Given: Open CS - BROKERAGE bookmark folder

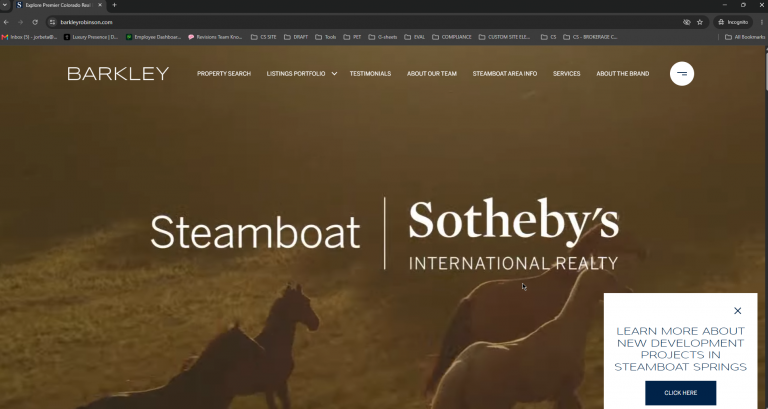Looking at the screenshot, I should coord(590,37).
